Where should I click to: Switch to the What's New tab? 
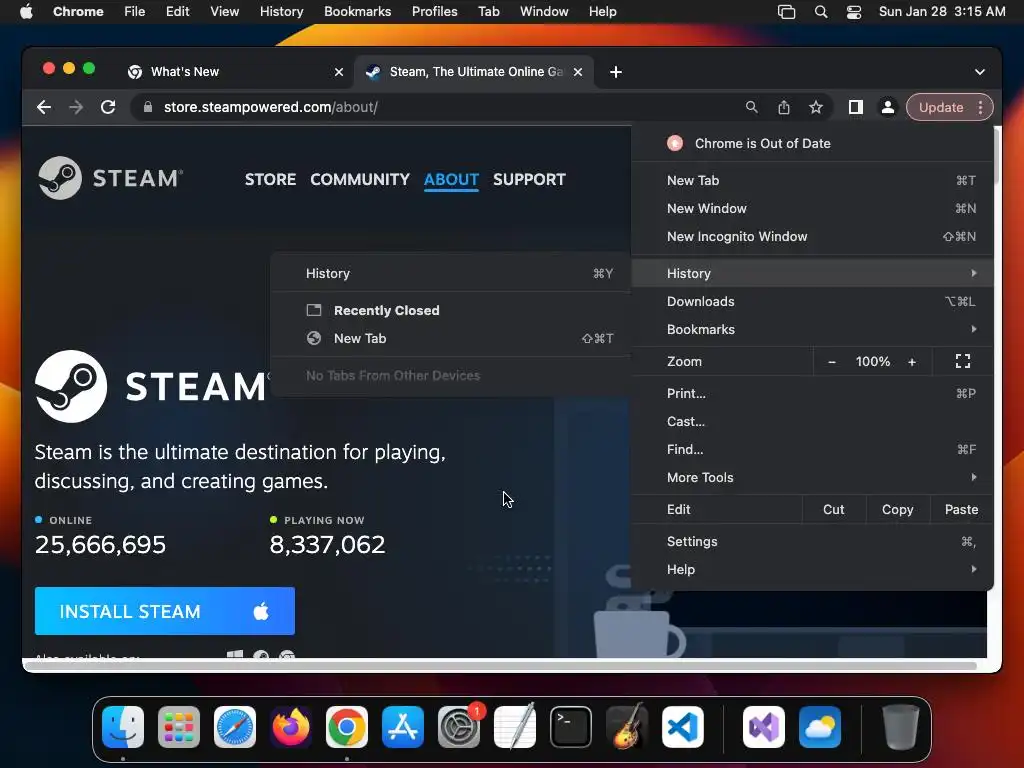[x=235, y=72]
